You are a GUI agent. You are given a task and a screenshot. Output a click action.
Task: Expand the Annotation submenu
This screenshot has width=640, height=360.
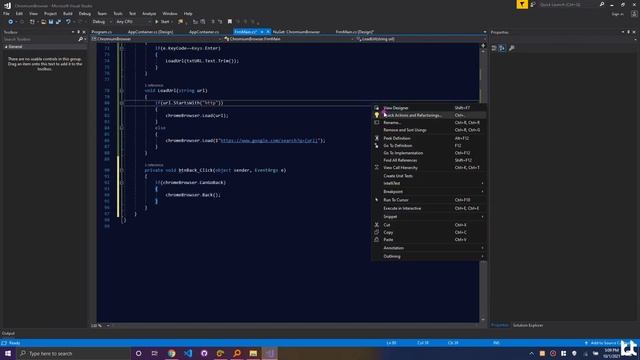[428, 248]
